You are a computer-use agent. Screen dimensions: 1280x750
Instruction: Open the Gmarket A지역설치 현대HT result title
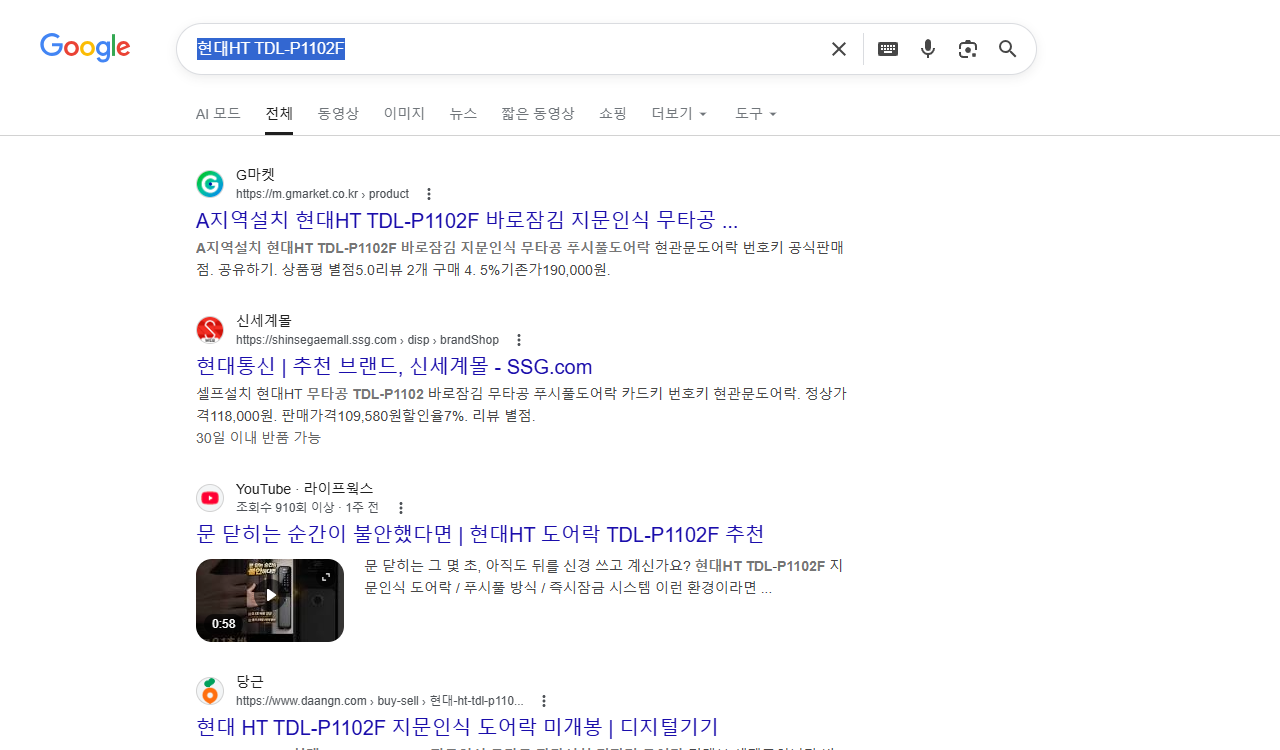[467, 220]
